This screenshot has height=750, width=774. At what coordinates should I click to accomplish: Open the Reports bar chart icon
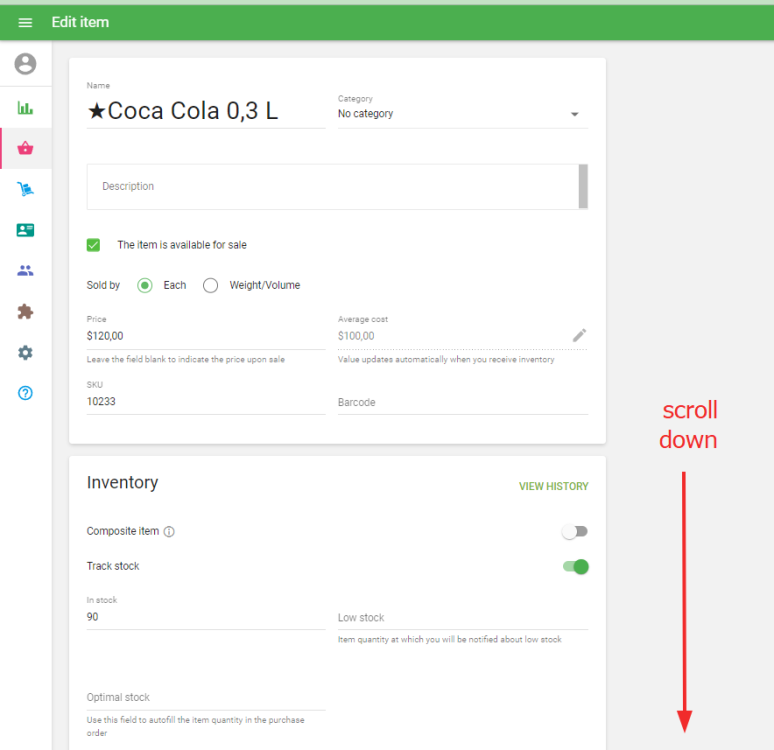tap(25, 108)
